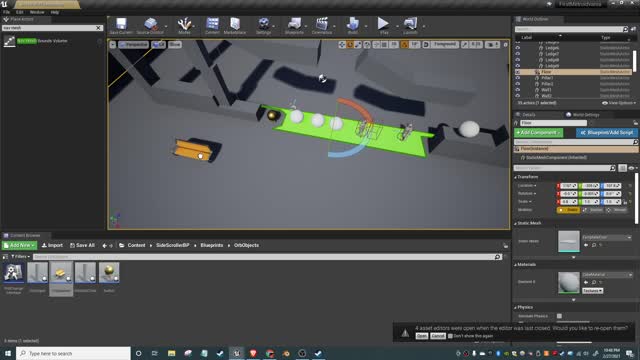
Task: Open the Settings toolbar icon
Action: pos(264,26)
